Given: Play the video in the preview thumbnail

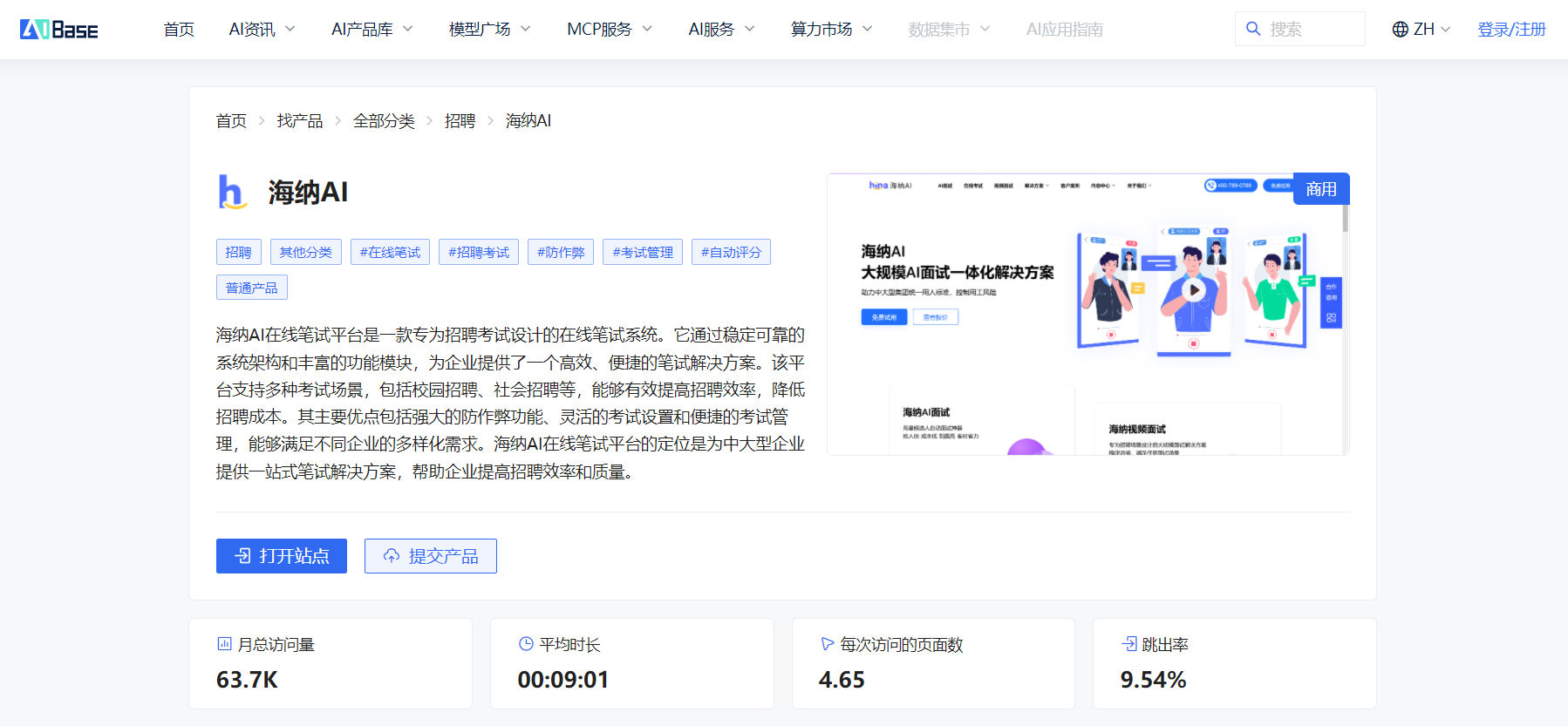Looking at the screenshot, I should 1194,290.
